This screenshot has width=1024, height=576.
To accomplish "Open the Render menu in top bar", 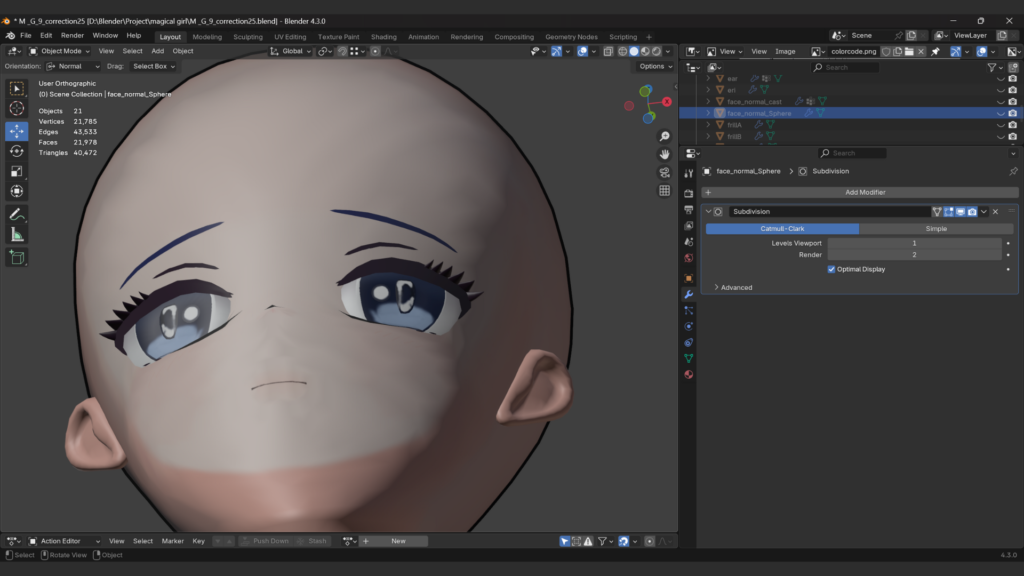I will 72,35.
